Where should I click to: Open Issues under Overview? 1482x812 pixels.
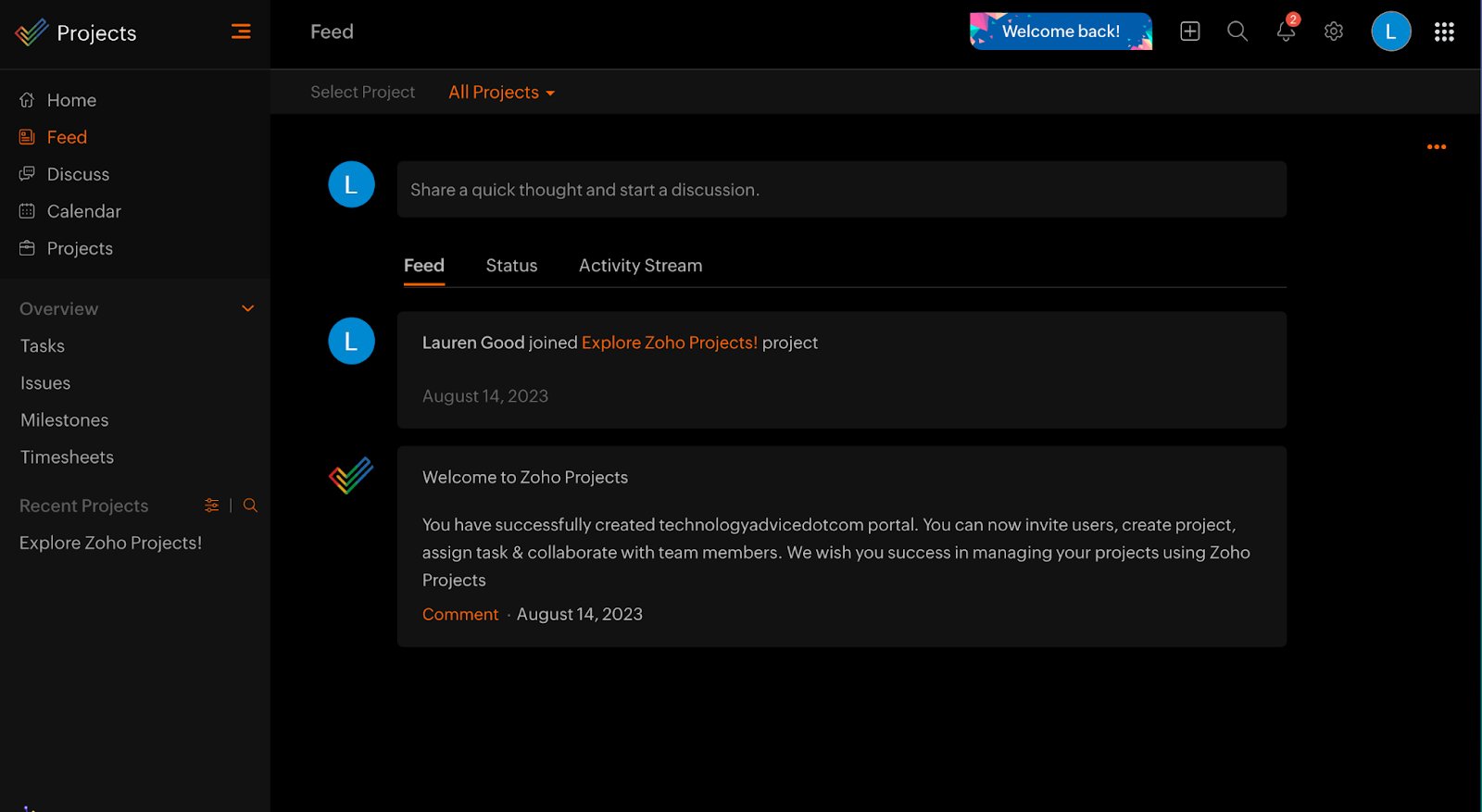tap(45, 382)
